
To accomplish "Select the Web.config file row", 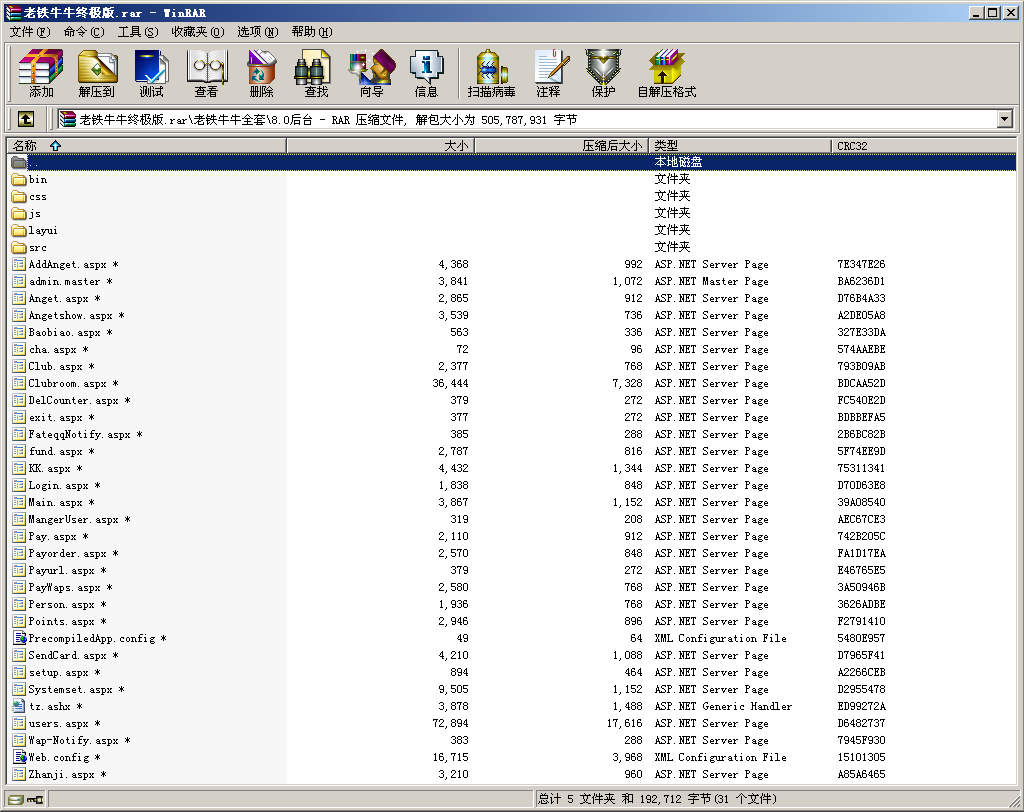I will pyautogui.click(x=59, y=758).
